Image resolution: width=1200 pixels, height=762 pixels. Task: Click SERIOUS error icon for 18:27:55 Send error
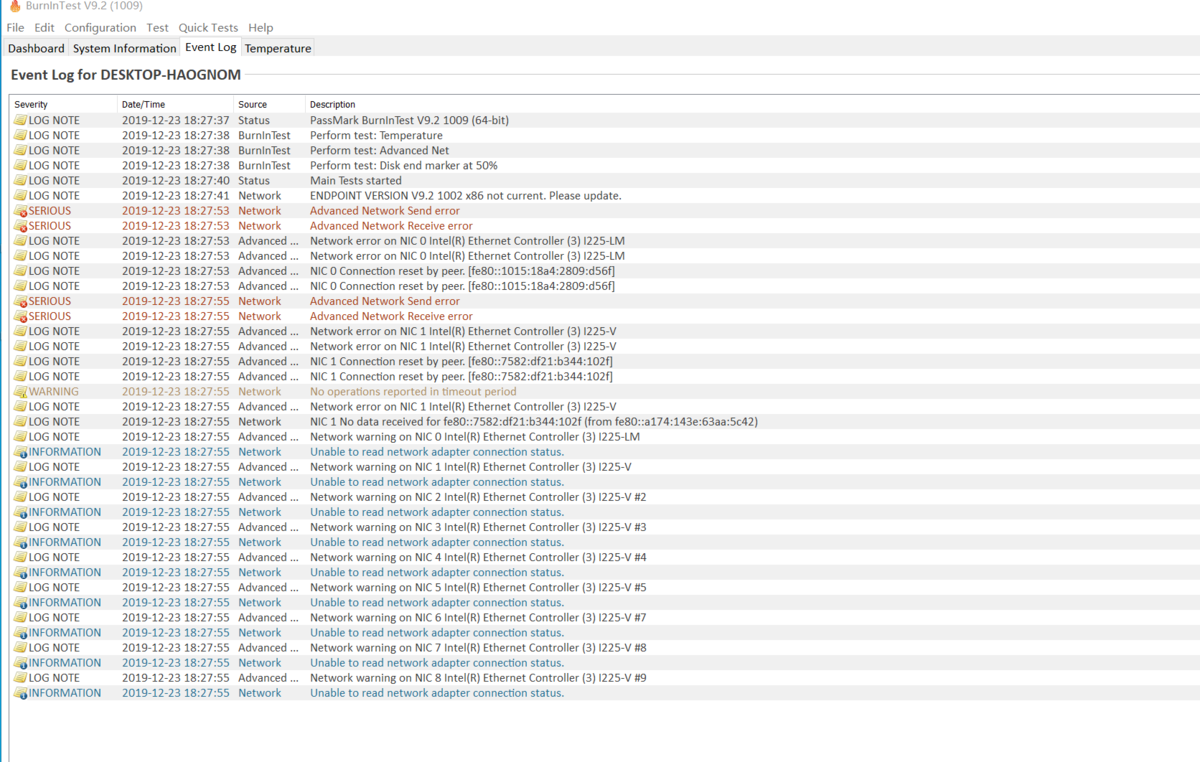[x=20, y=301]
